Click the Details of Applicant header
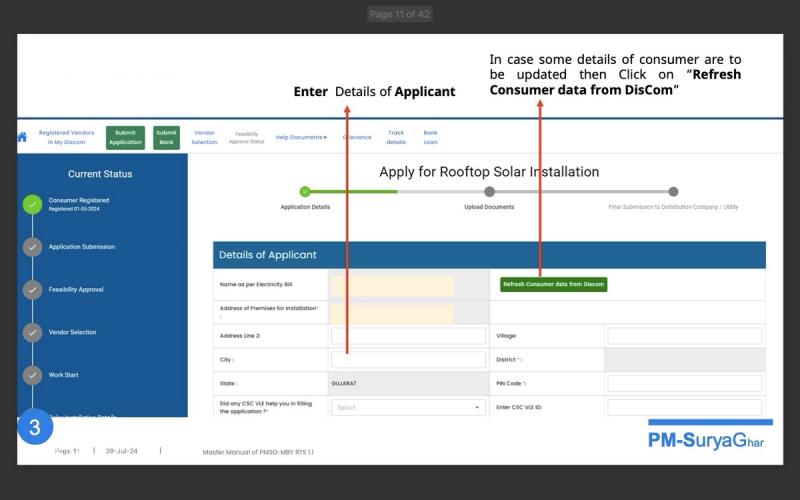This screenshot has width=800, height=500. click(x=489, y=255)
